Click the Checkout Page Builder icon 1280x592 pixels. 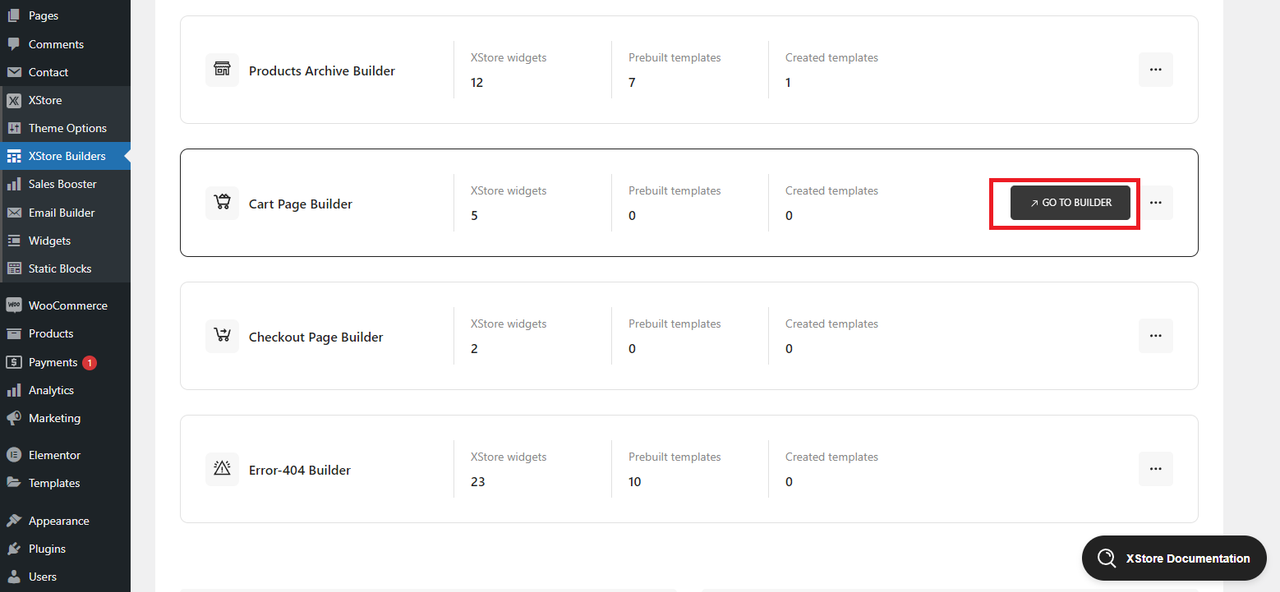point(222,336)
